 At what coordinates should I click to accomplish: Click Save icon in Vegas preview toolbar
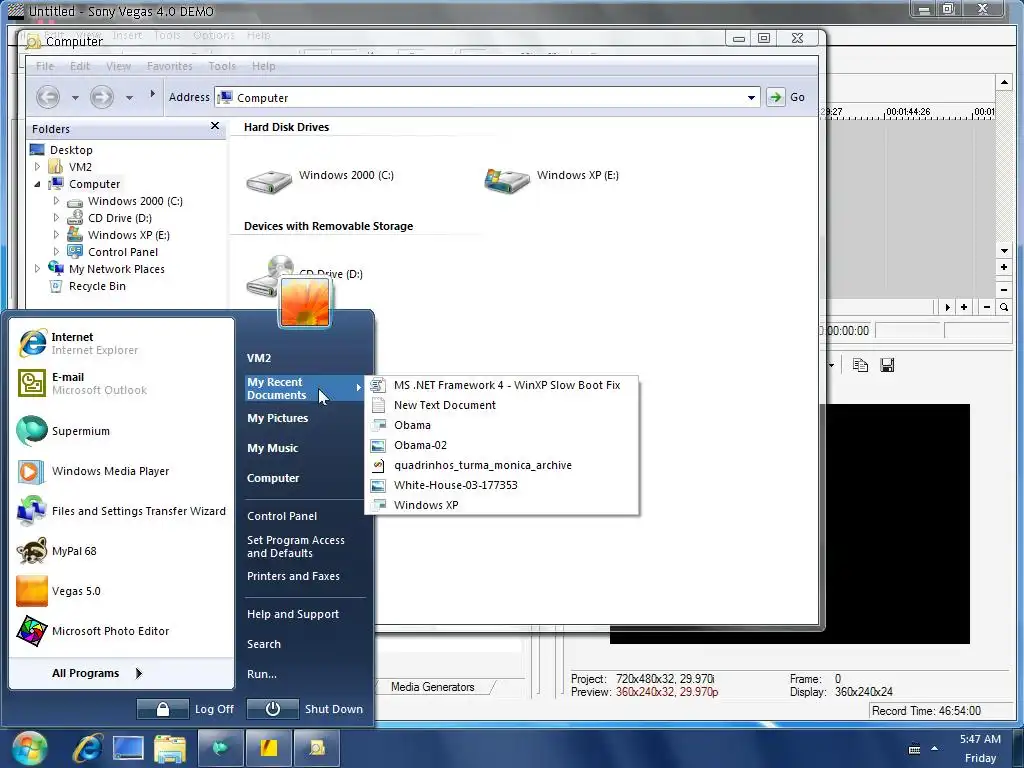[887, 365]
